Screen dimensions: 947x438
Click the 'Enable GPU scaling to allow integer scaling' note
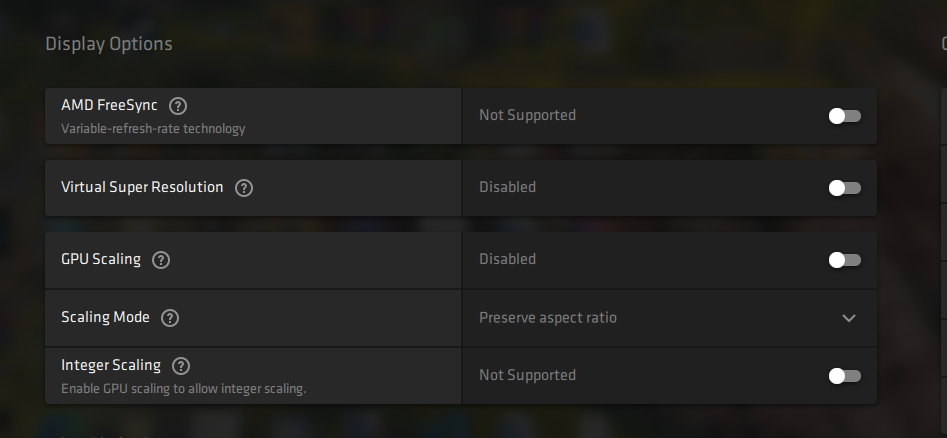[x=183, y=389]
